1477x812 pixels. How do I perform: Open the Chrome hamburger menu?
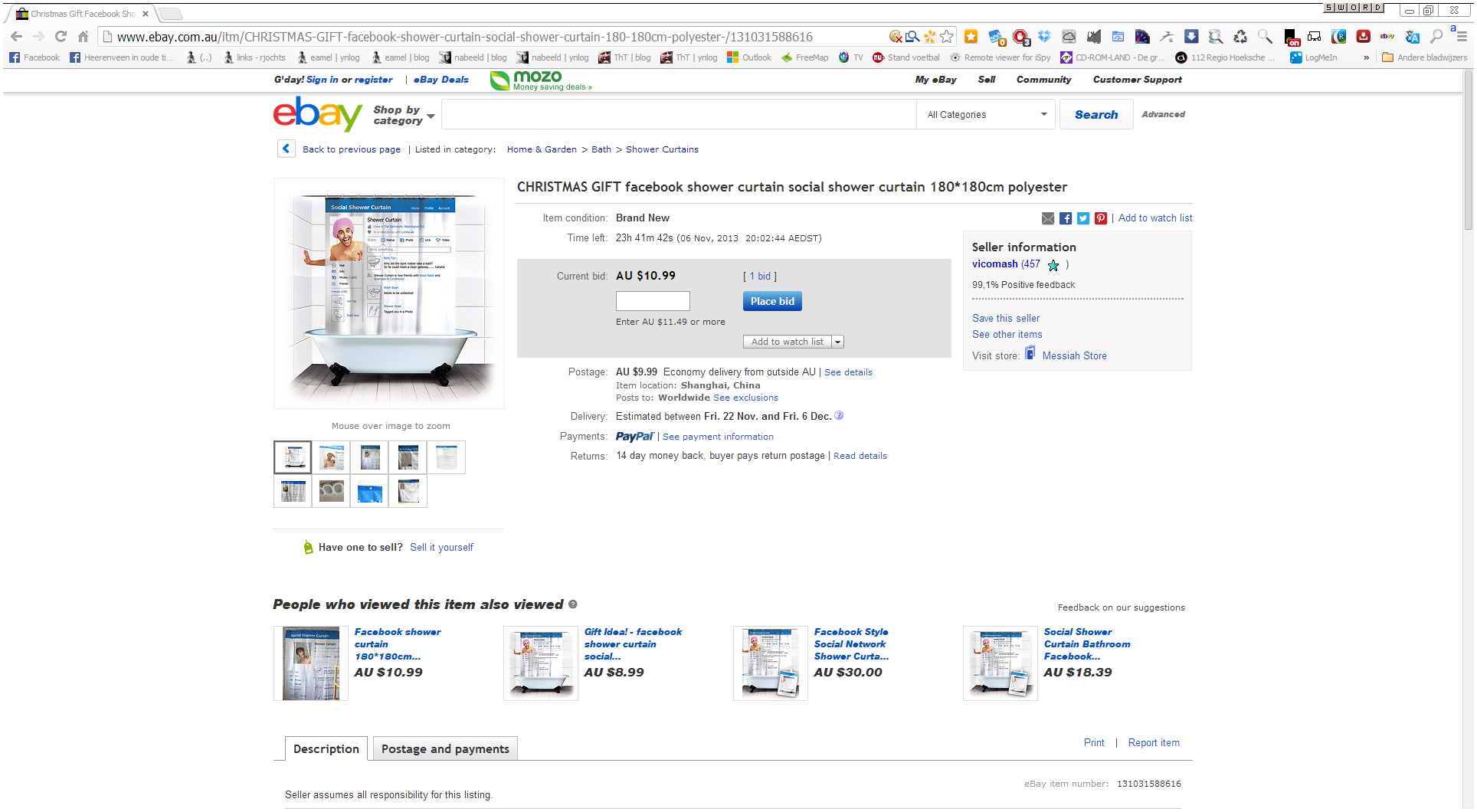1462,36
